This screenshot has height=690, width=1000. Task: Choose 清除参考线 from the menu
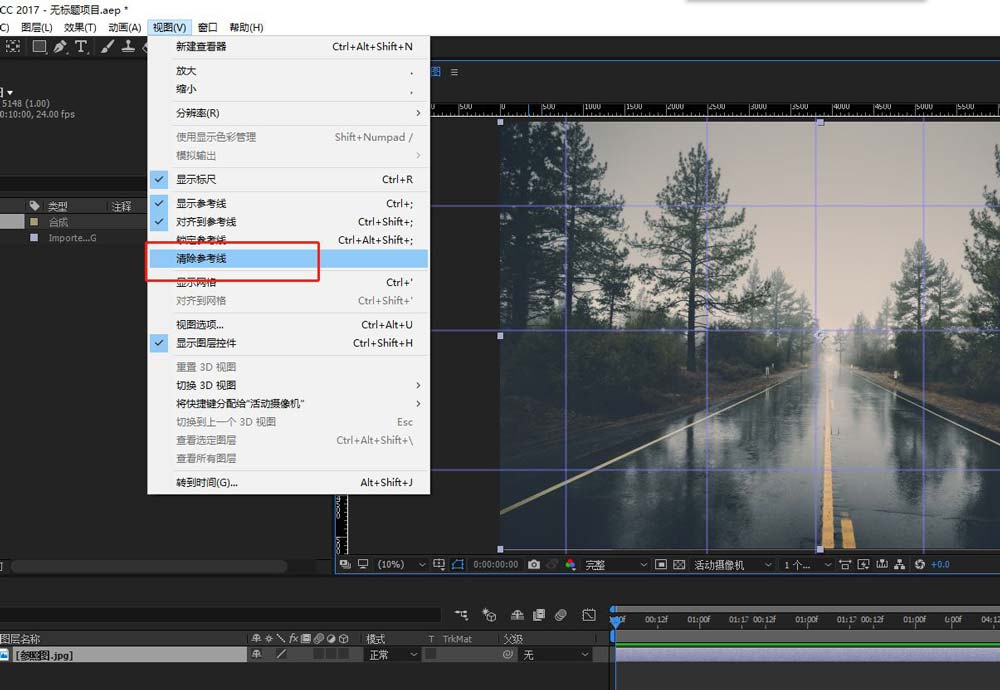click(289, 258)
